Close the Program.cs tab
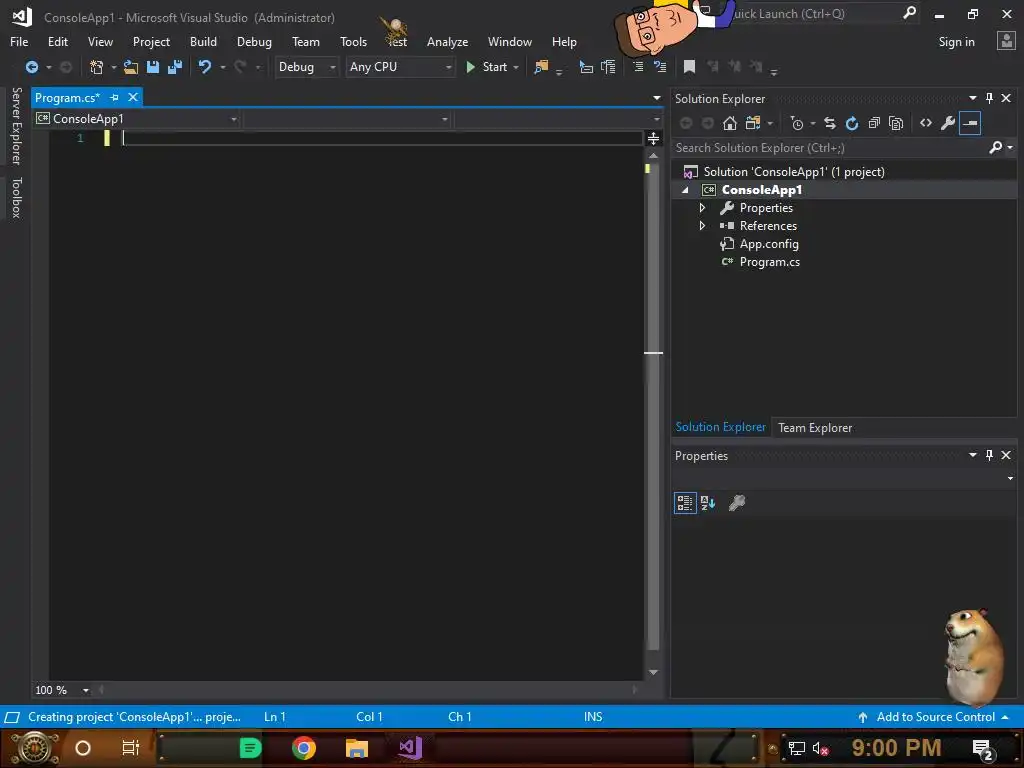The width and height of the screenshot is (1024, 768). pos(133,97)
